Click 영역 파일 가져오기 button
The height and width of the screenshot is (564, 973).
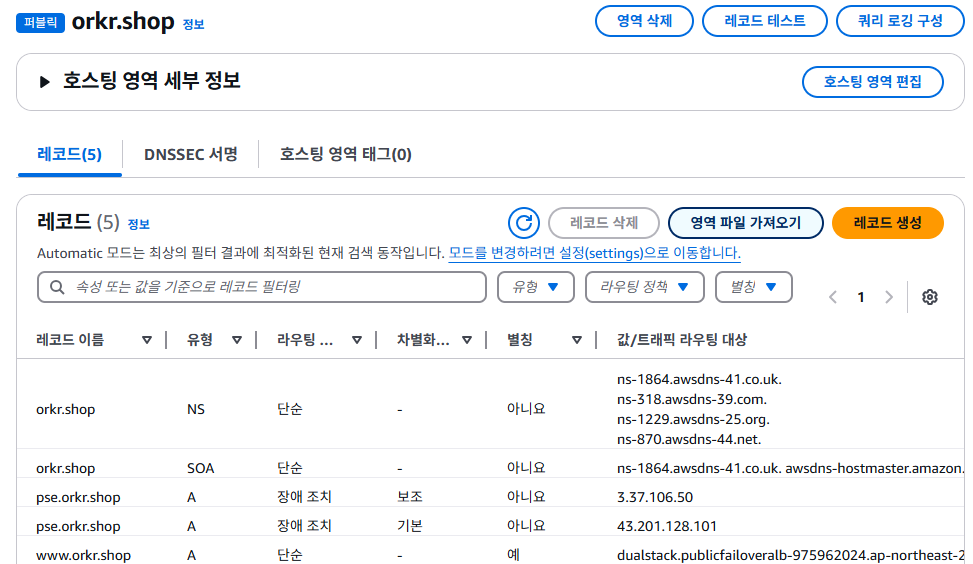click(x=746, y=223)
